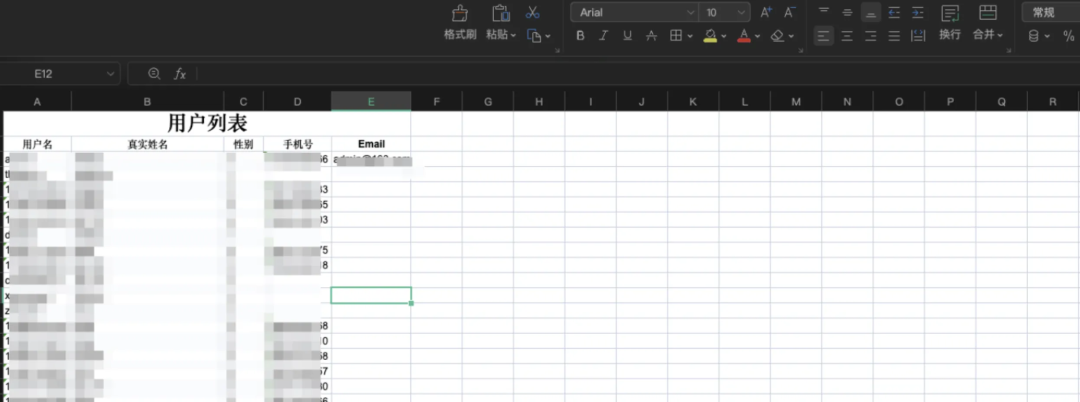This screenshot has height=402, width=1080.
Task: Select column header B
Action: pos(147,102)
